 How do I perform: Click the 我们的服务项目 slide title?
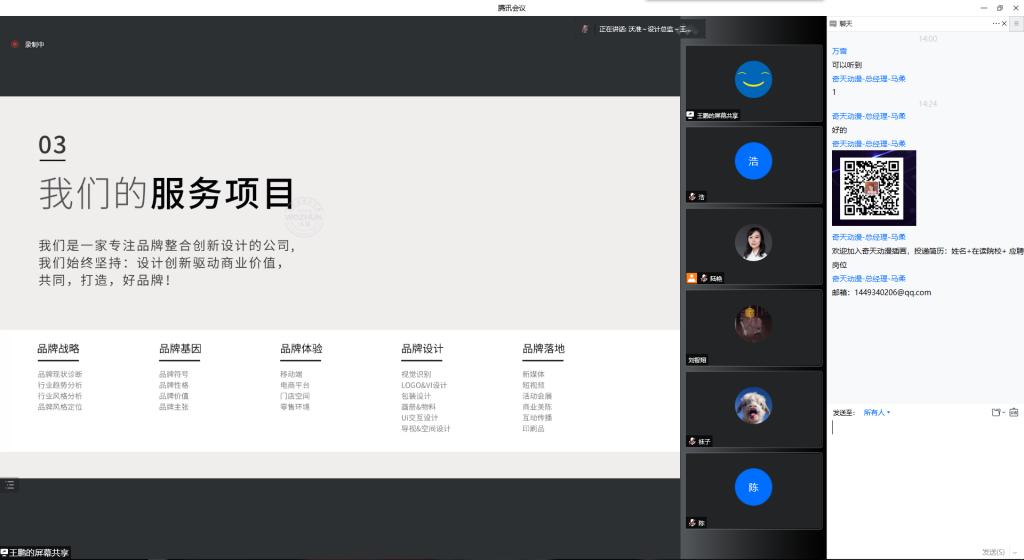(x=167, y=193)
